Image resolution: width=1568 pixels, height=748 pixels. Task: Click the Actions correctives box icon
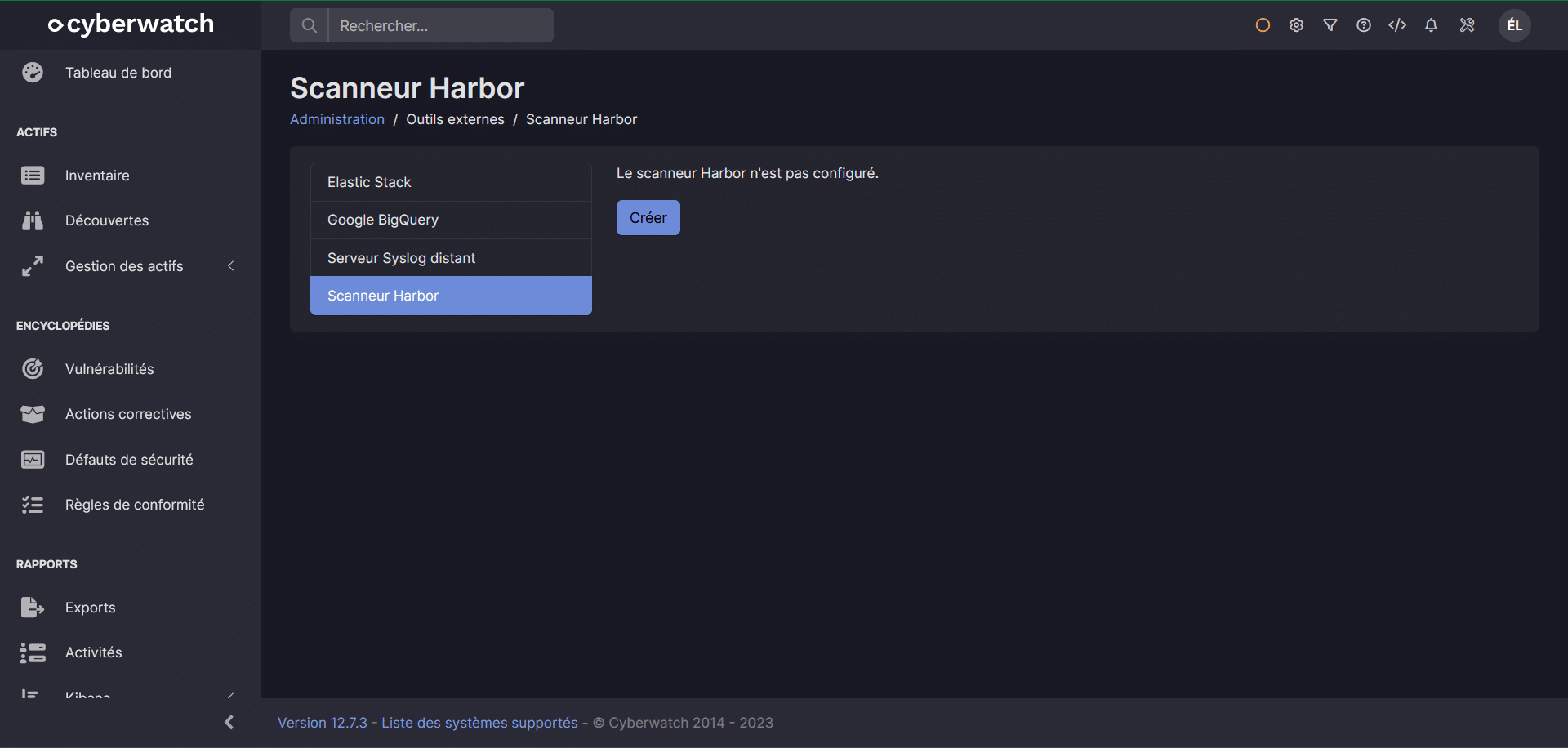33,414
